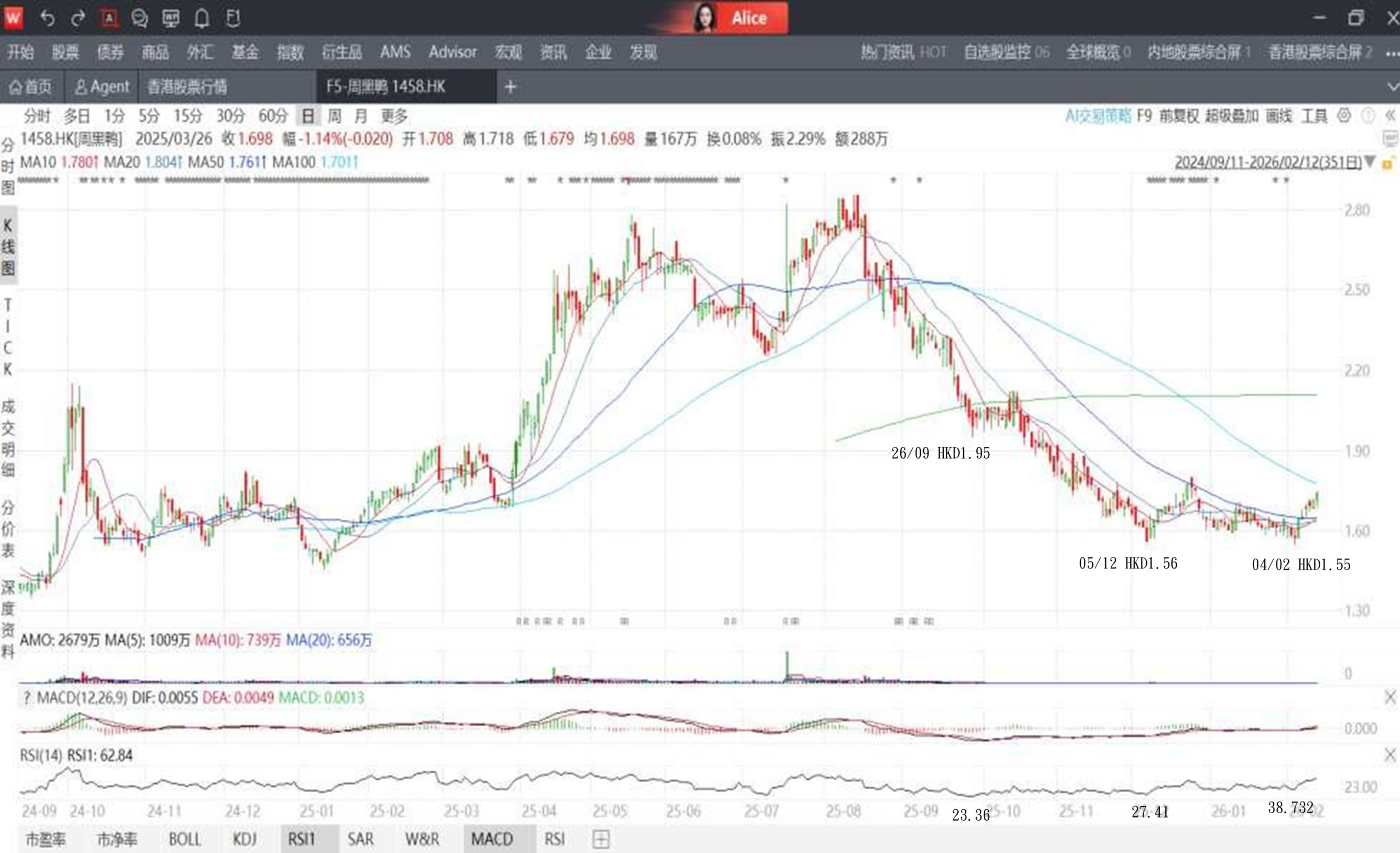Open the chat bubbles icon
The width and height of the screenshot is (1400, 853).
coord(139,18)
